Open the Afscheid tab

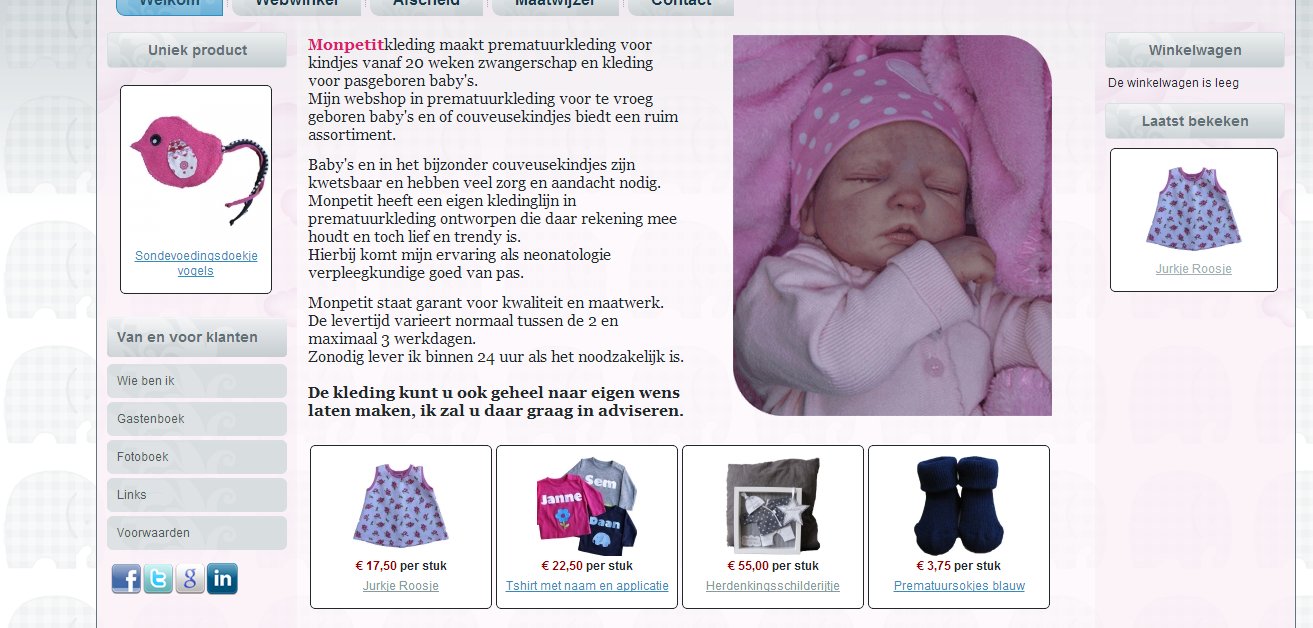pyautogui.click(x=426, y=6)
